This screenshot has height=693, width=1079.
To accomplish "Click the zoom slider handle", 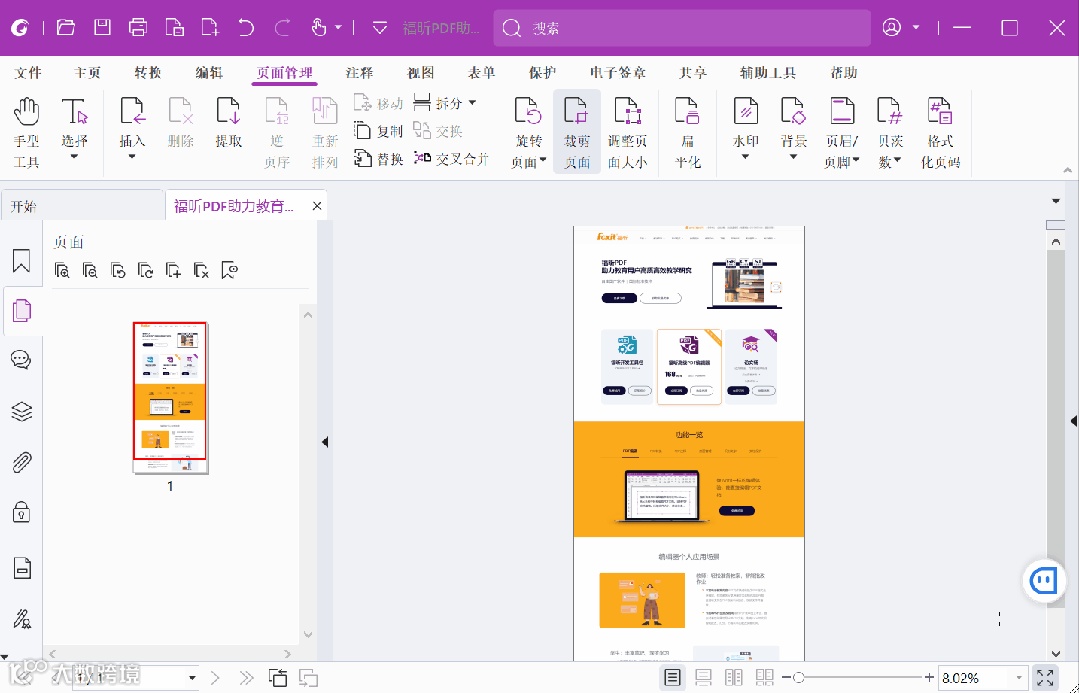I will pos(798,678).
